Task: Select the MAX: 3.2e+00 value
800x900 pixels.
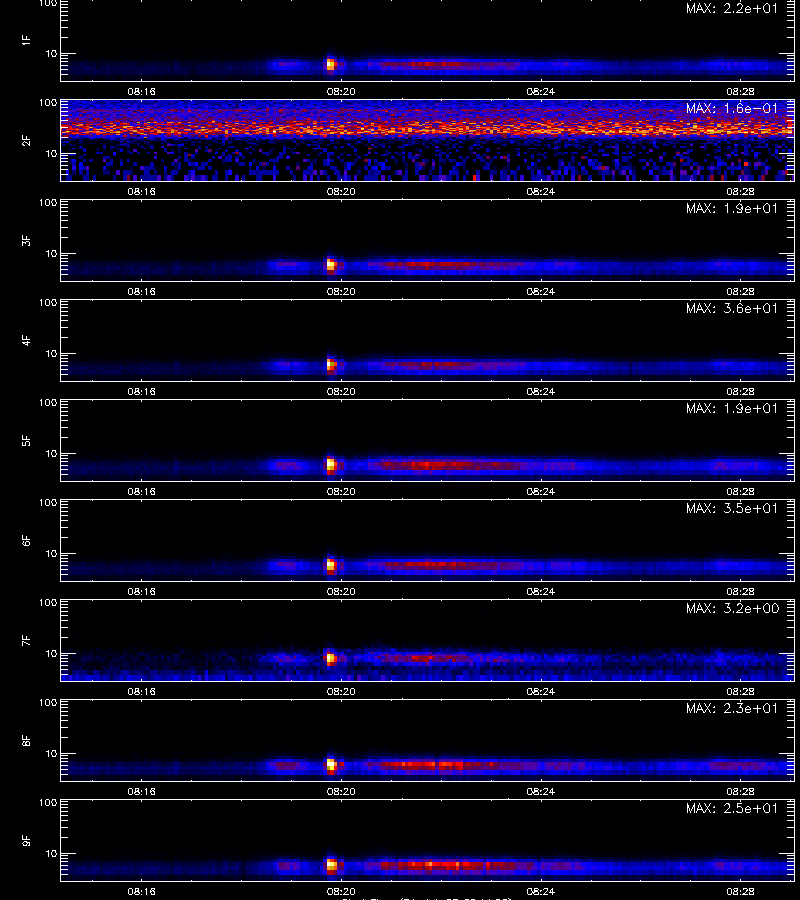Action: pos(732,608)
